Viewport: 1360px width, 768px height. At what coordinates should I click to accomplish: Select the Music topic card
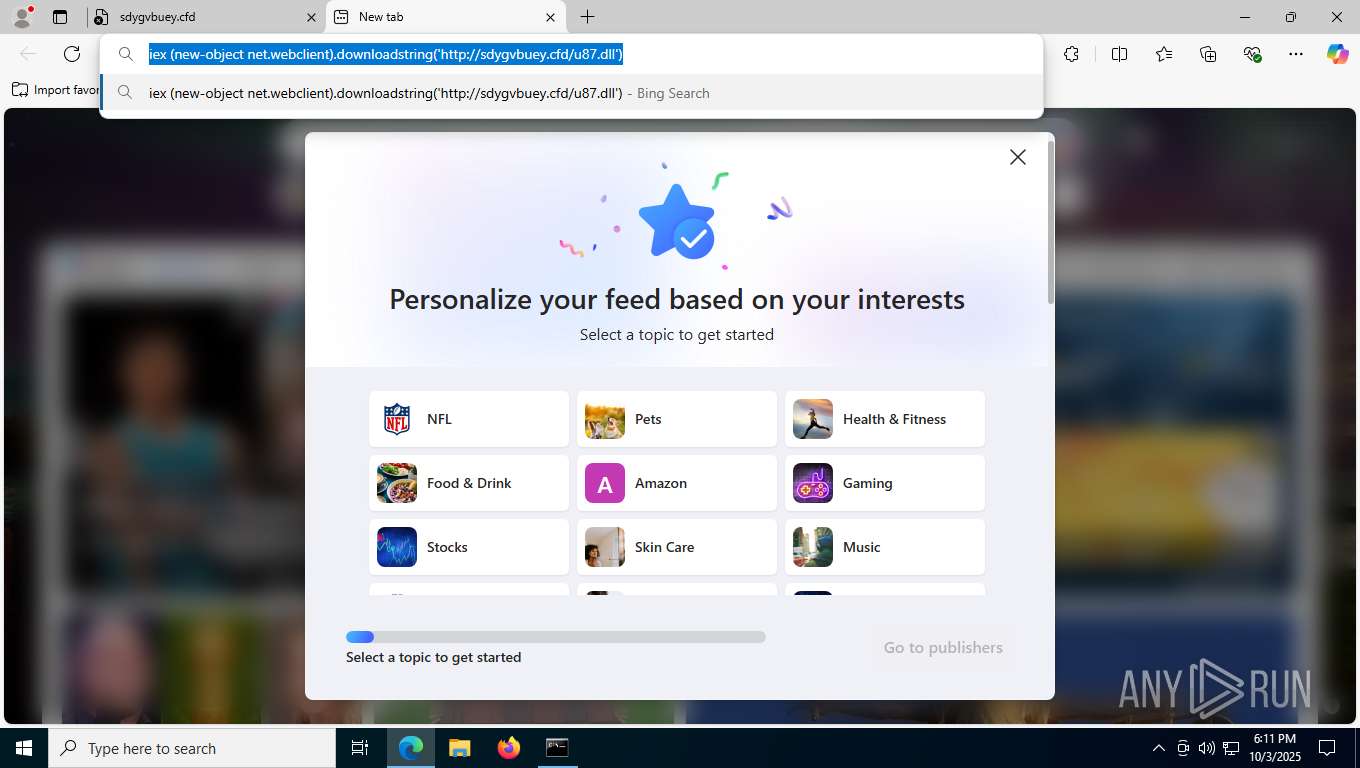coord(885,547)
